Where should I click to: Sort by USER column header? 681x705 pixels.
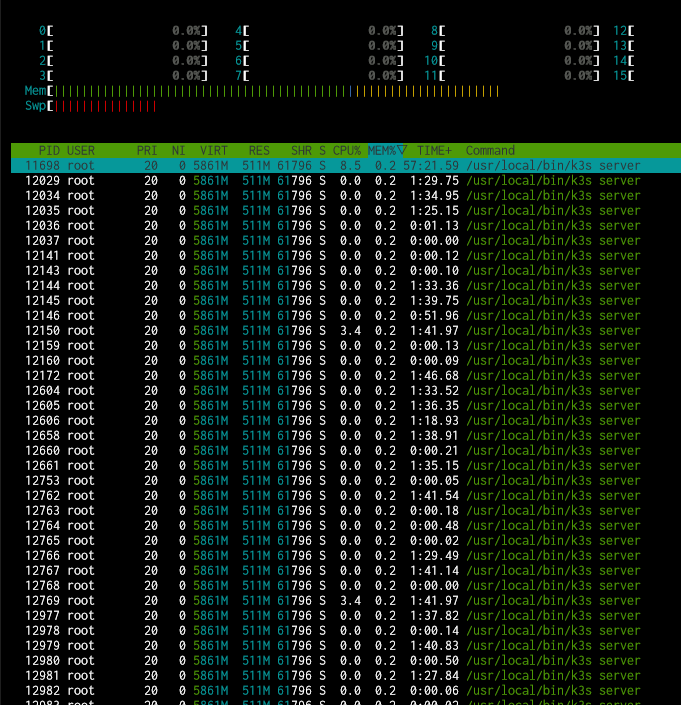(81, 151)
